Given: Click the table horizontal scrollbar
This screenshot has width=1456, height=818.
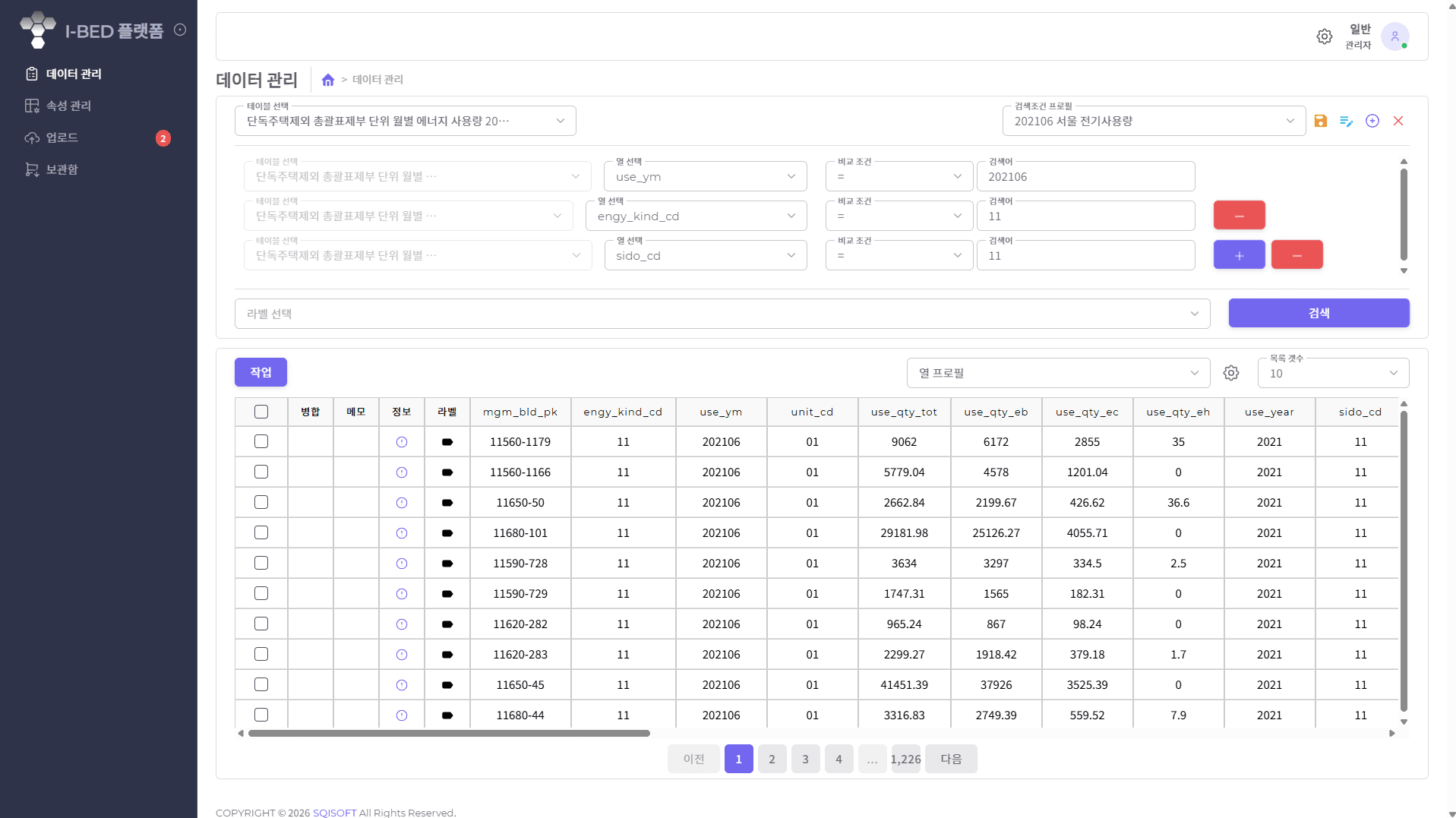Looking at the screenshot, I should [x=449, y=734].
